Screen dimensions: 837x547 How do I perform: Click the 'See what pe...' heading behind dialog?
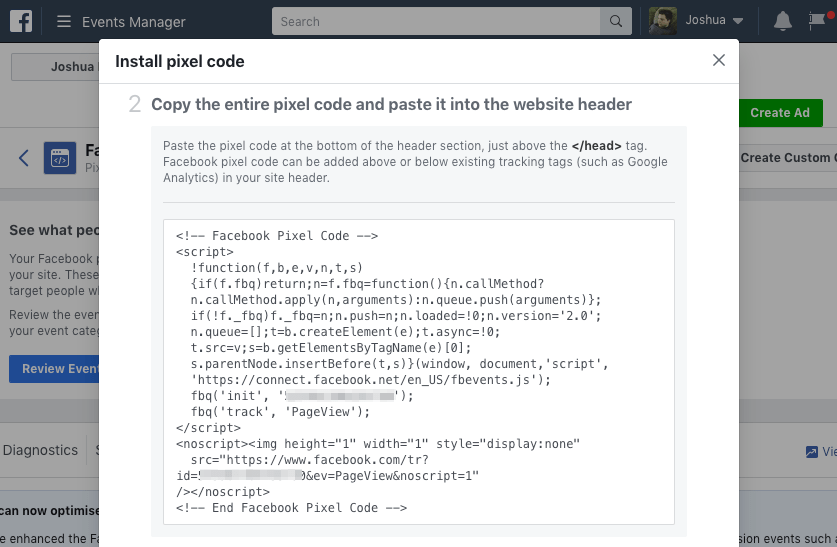coord(54,231)
